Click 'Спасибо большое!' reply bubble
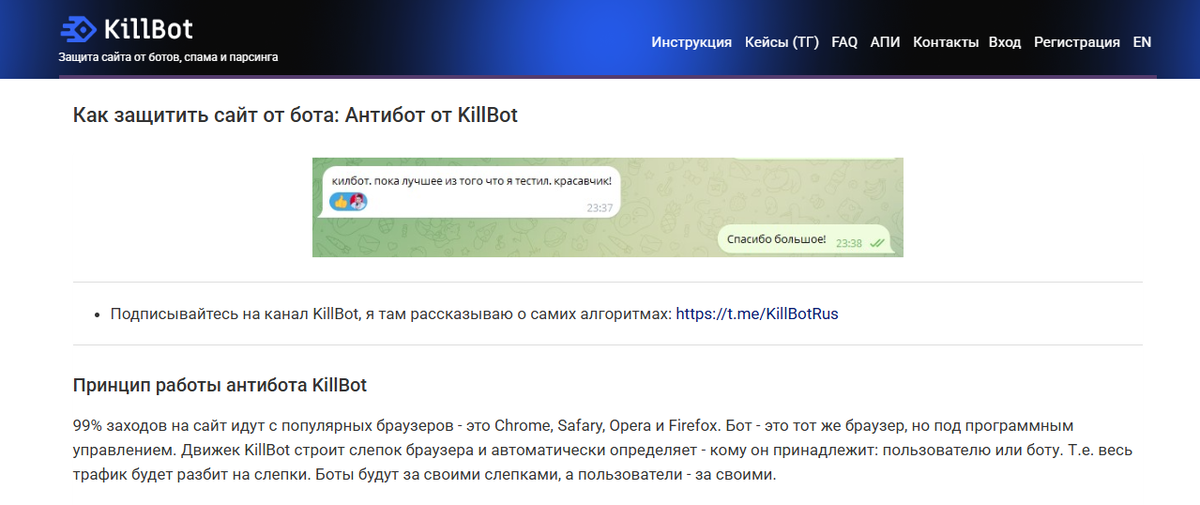 805,238
